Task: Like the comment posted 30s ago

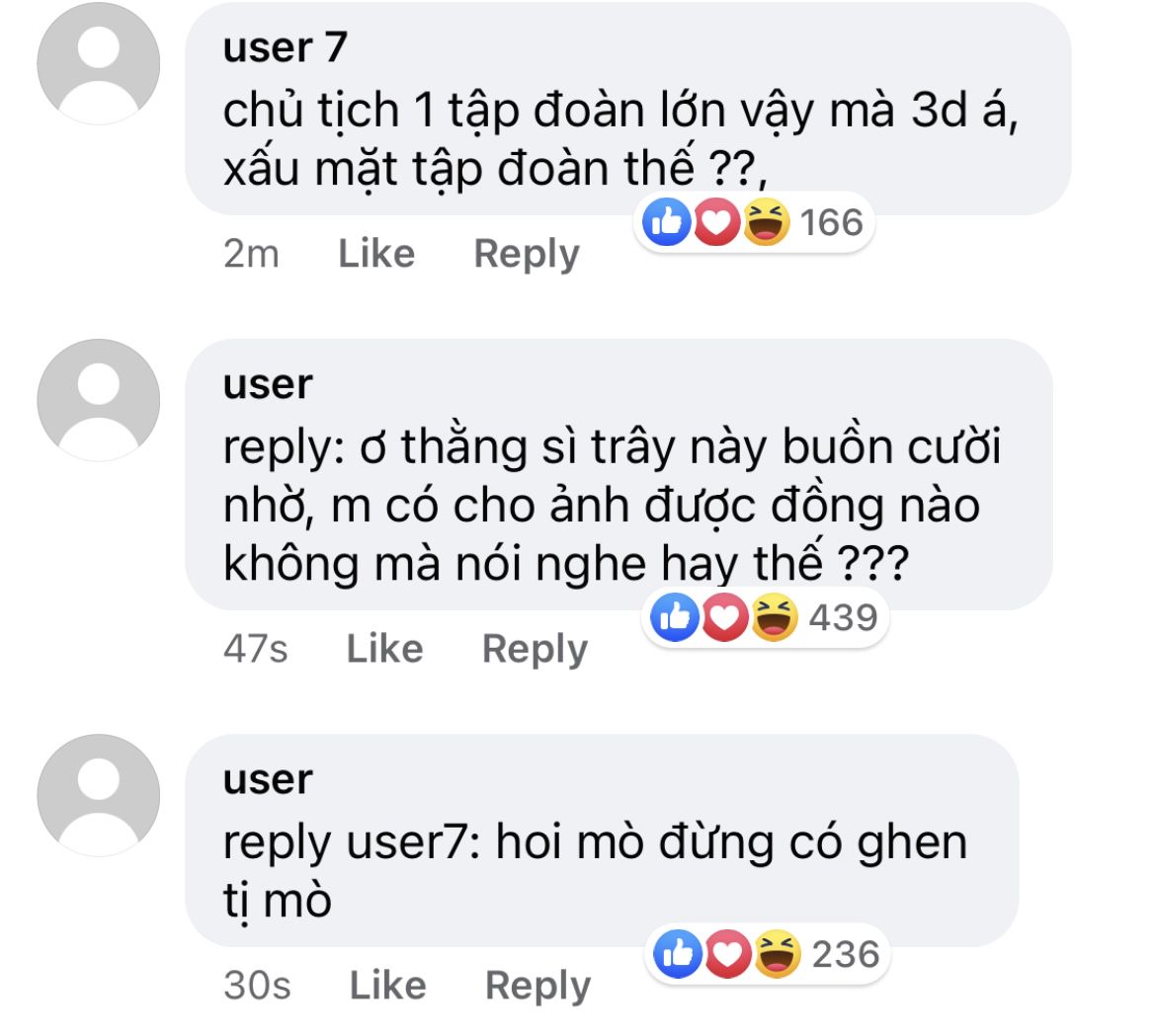Action: [387, 986]
